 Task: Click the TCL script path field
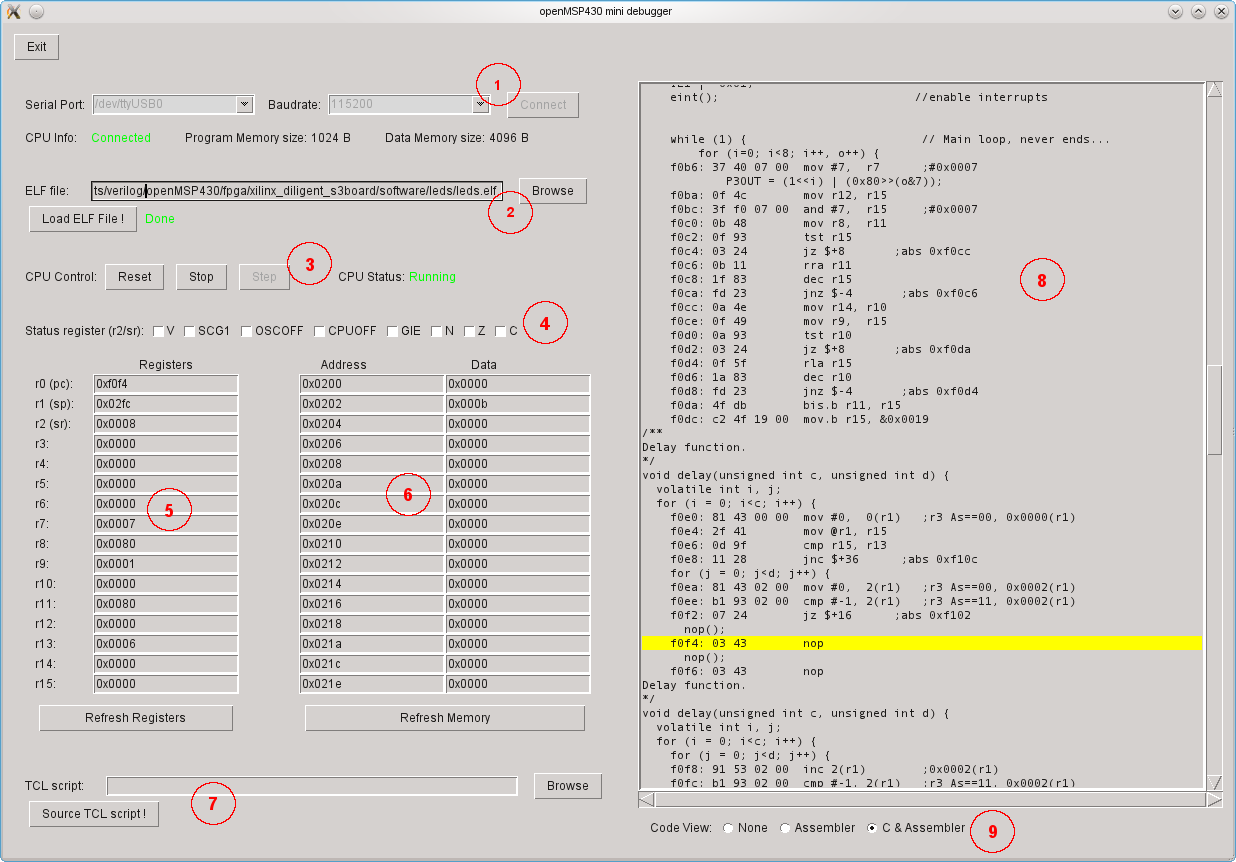click(311, 786)
